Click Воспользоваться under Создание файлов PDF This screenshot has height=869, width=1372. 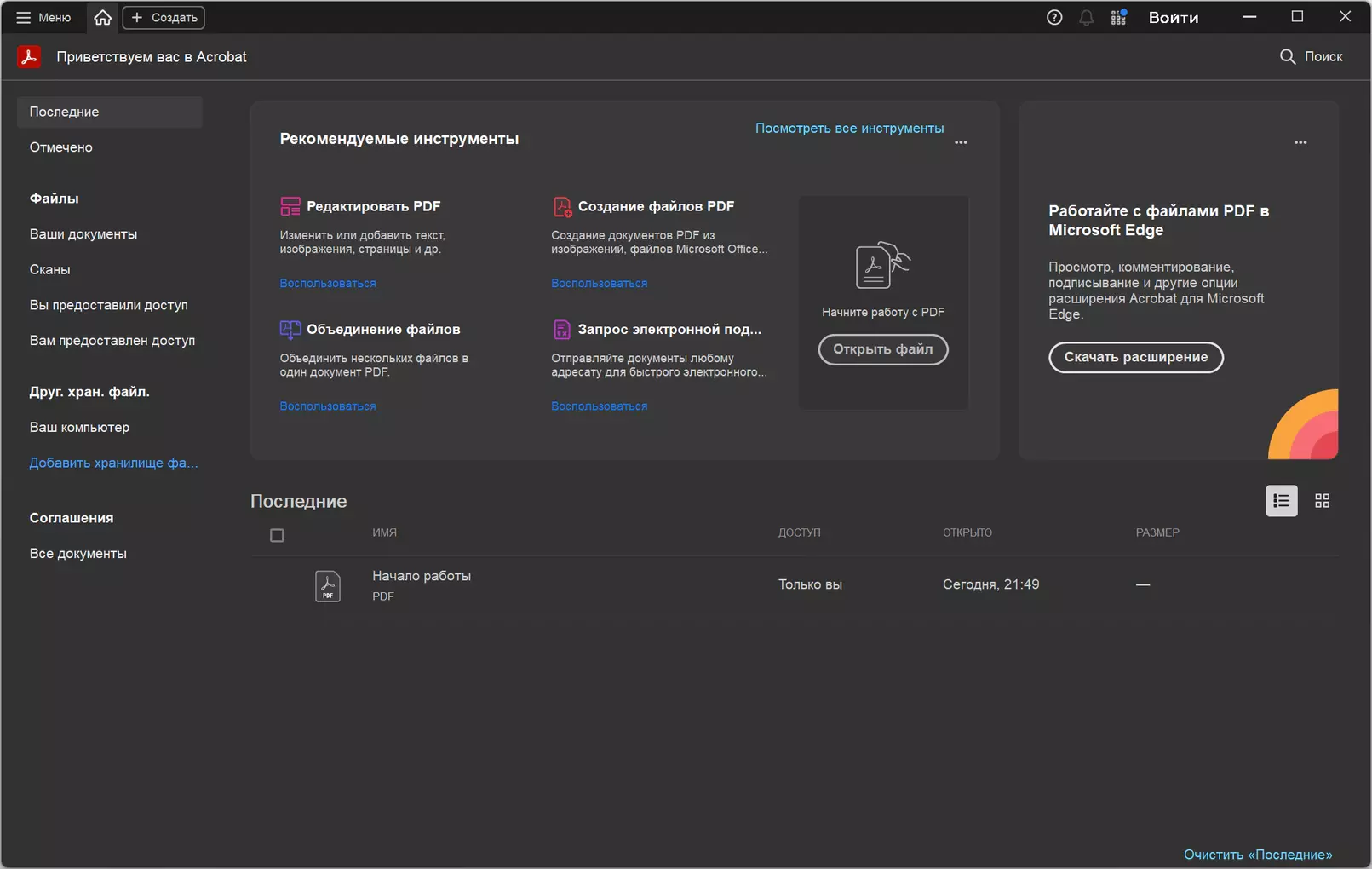point(599,284)
